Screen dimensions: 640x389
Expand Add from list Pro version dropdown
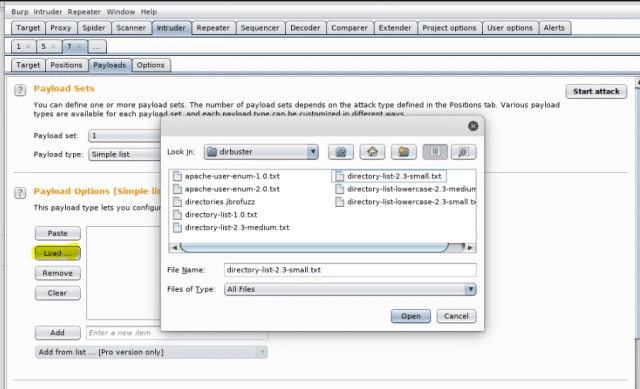tap(151, 352)
